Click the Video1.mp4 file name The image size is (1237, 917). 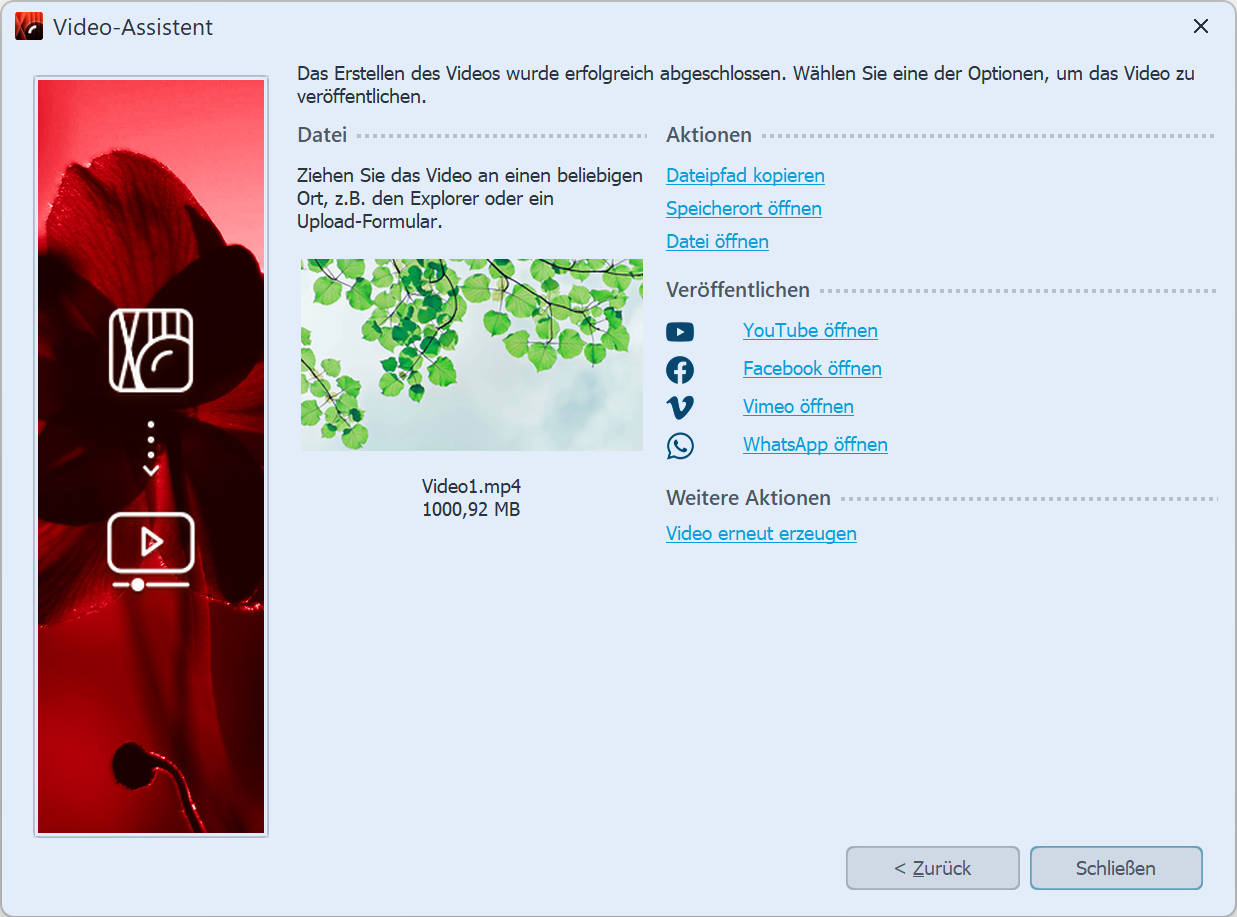tap(472, 487)
